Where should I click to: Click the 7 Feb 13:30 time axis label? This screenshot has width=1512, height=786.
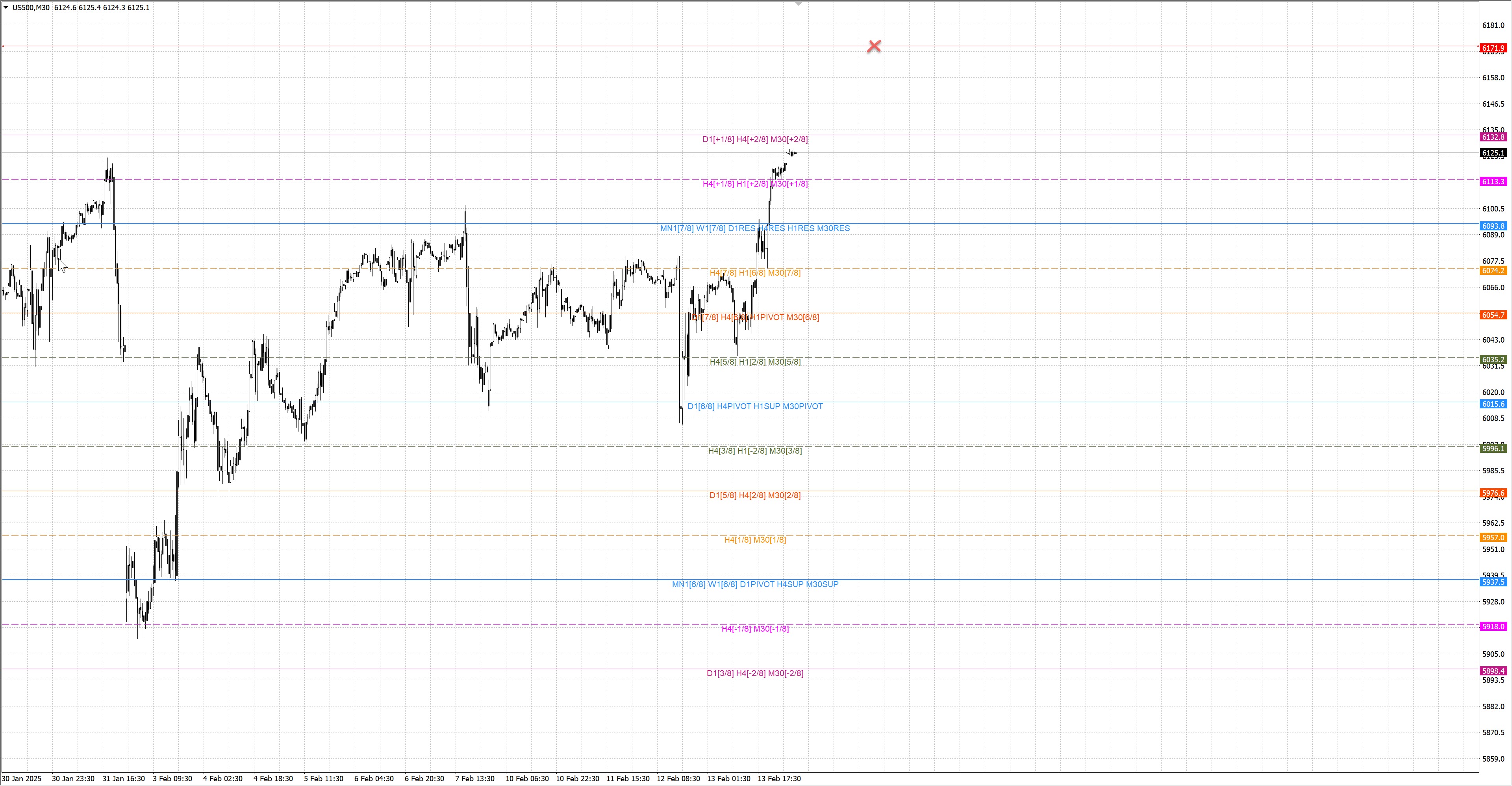pyautogui.click(x=474, y=779)
